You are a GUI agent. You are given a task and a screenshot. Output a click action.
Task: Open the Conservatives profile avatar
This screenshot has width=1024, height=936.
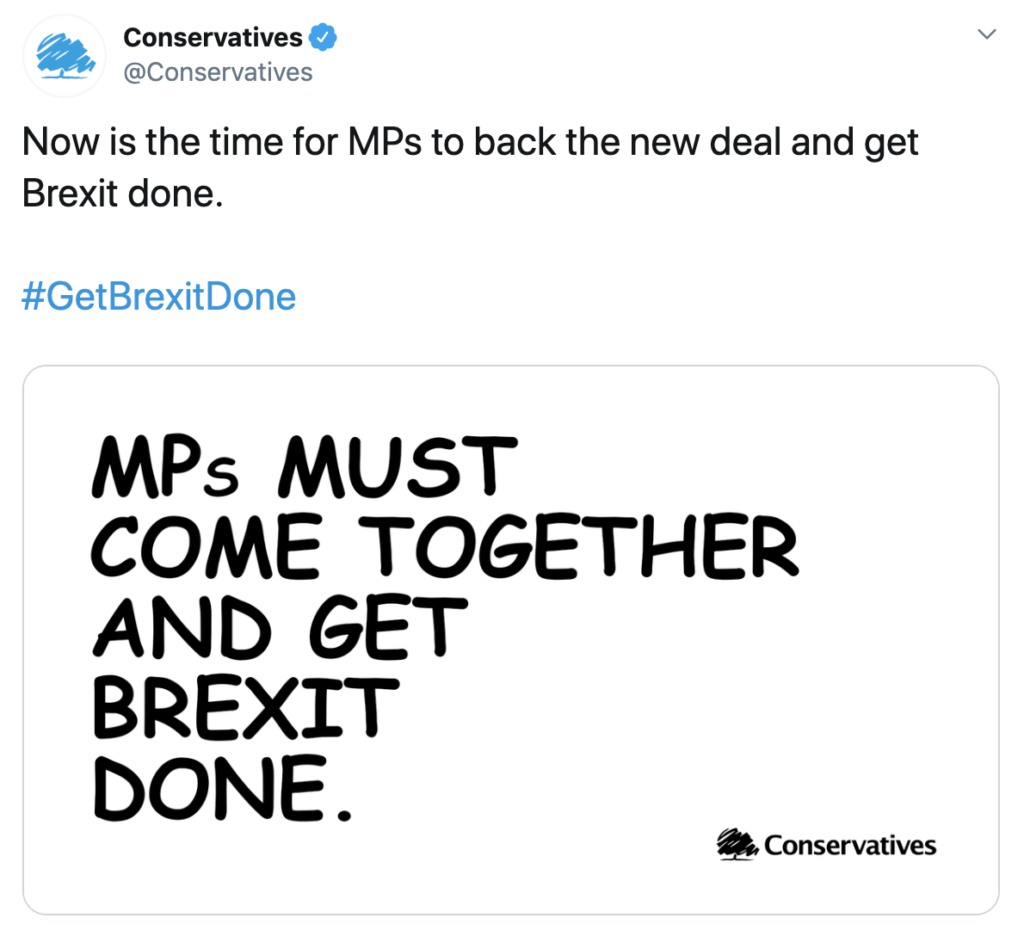tap(65, 56)
